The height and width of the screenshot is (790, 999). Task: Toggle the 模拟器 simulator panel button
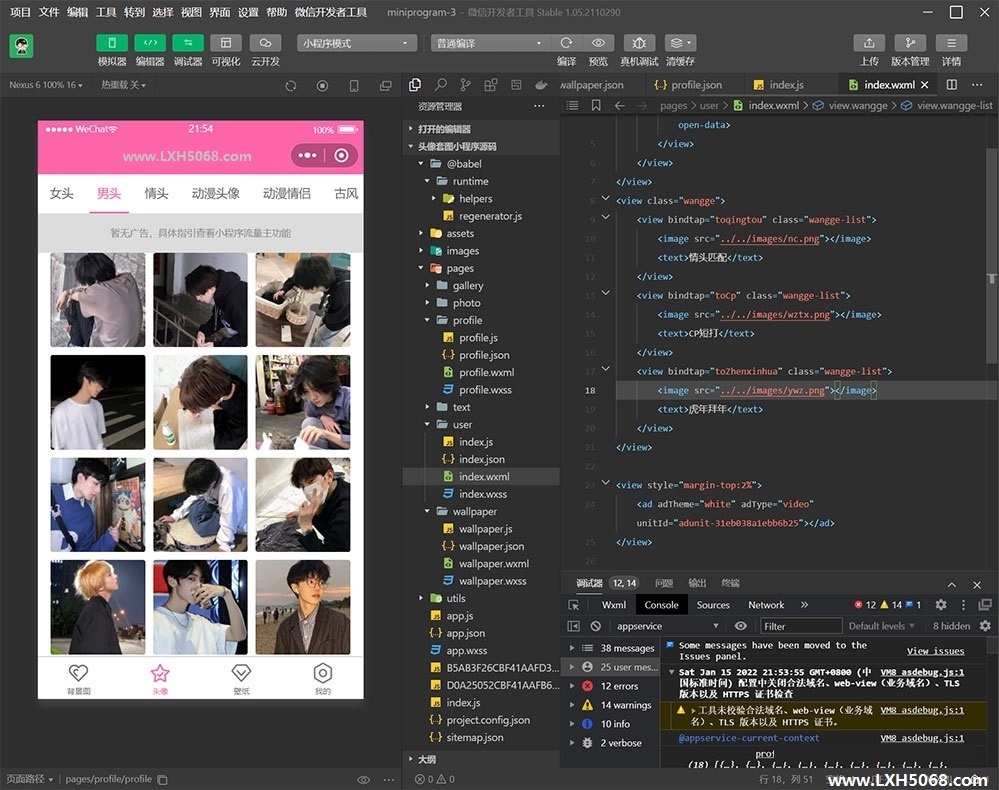[x=112, y=43]
